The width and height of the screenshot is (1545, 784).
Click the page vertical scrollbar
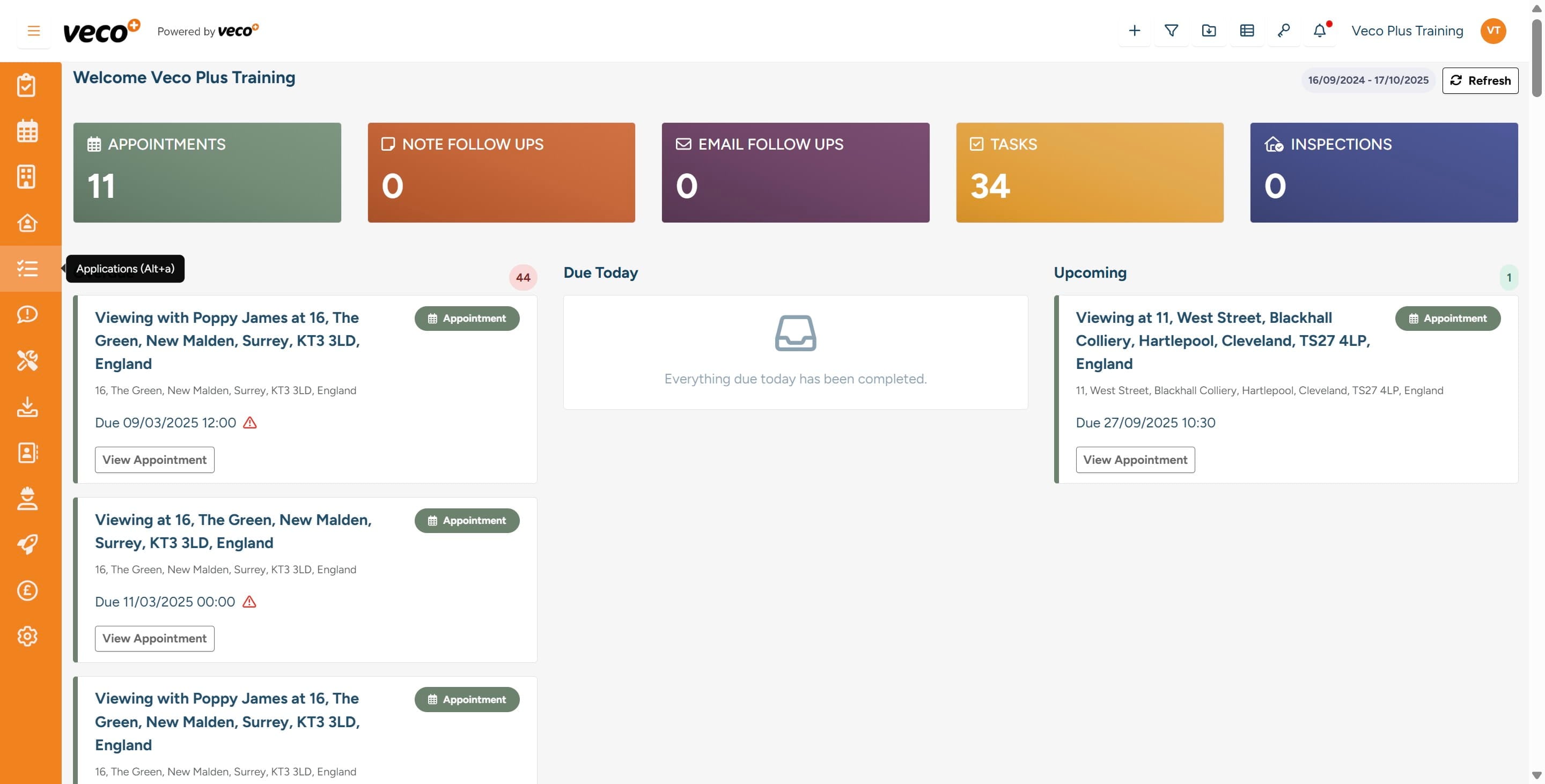(1536, 58)
